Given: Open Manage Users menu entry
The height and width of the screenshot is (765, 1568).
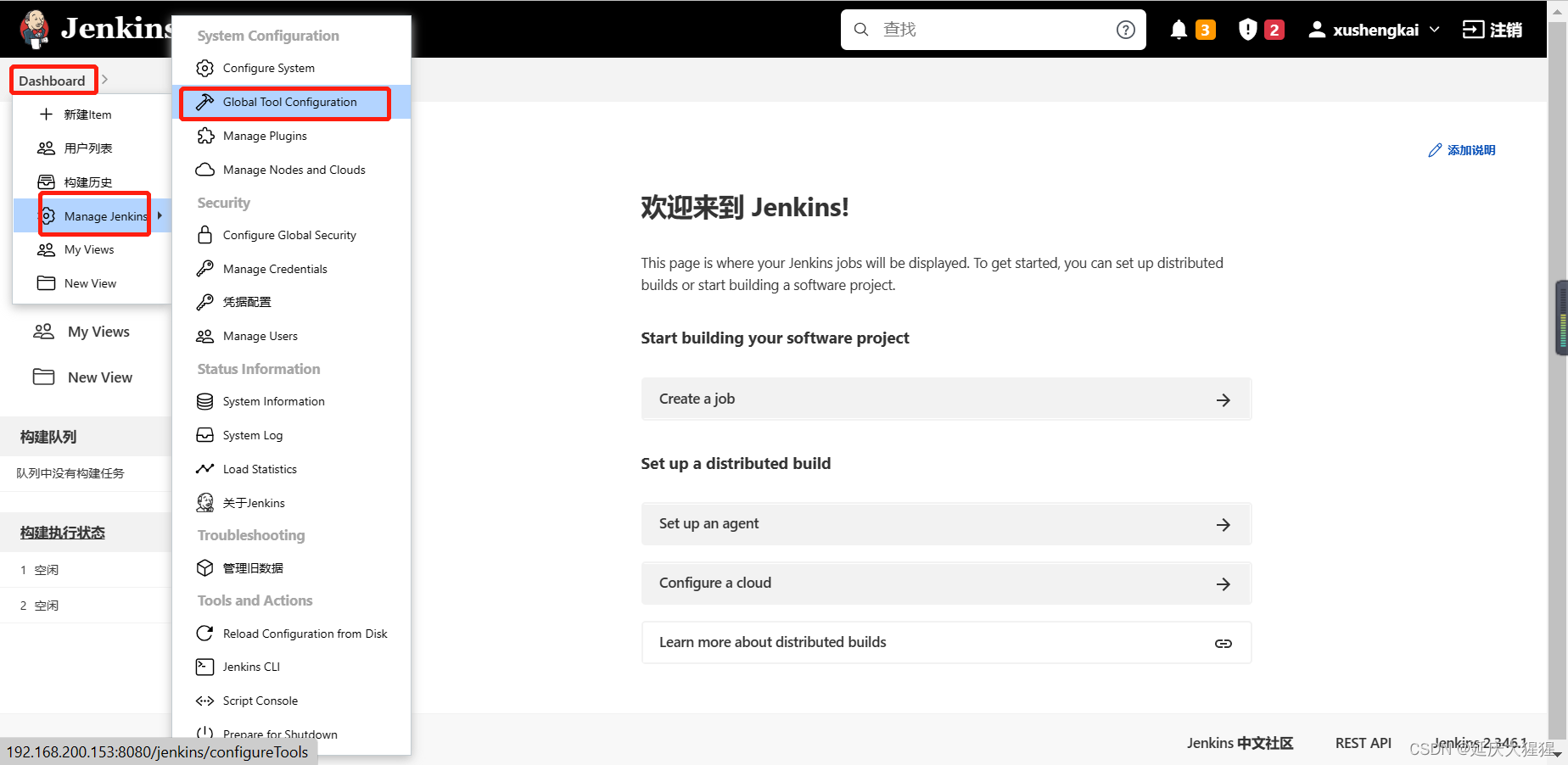Looking at the screenshot, I should click(291, 336).
